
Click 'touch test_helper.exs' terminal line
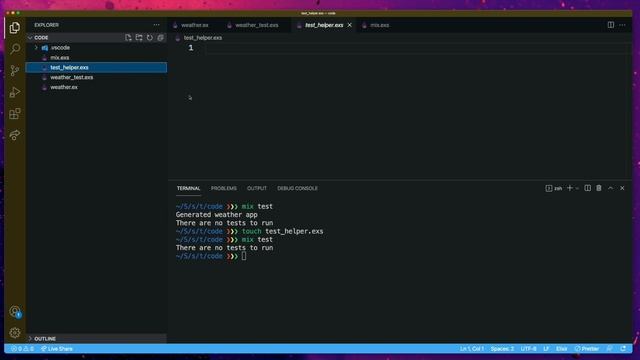(x=282, y=231)
